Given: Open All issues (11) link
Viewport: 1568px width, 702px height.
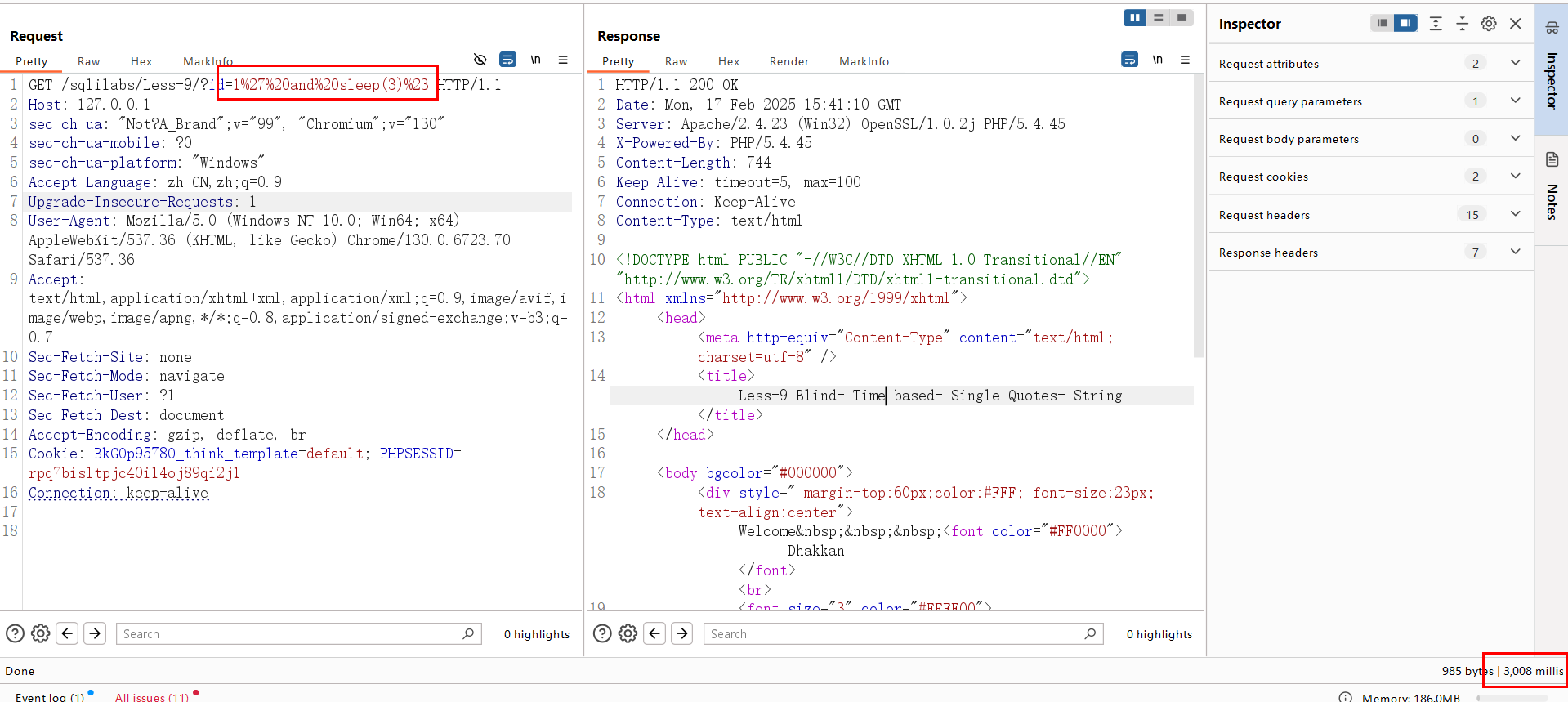Looking at the screenshot, I should tap(152, 697).
